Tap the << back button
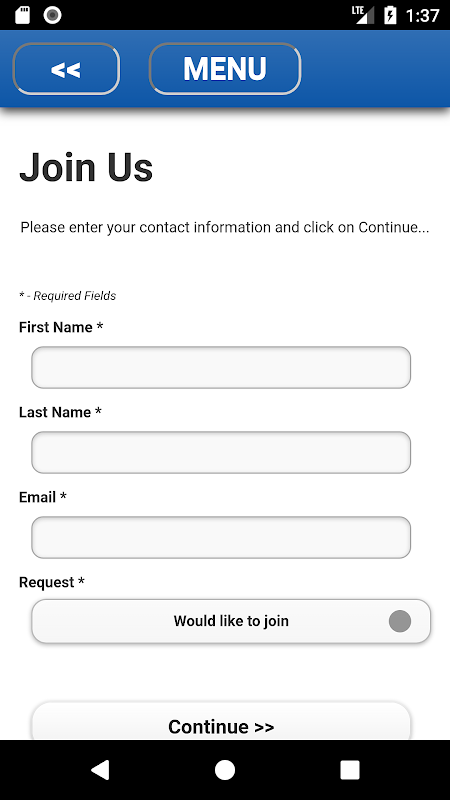 pos(66,69)
